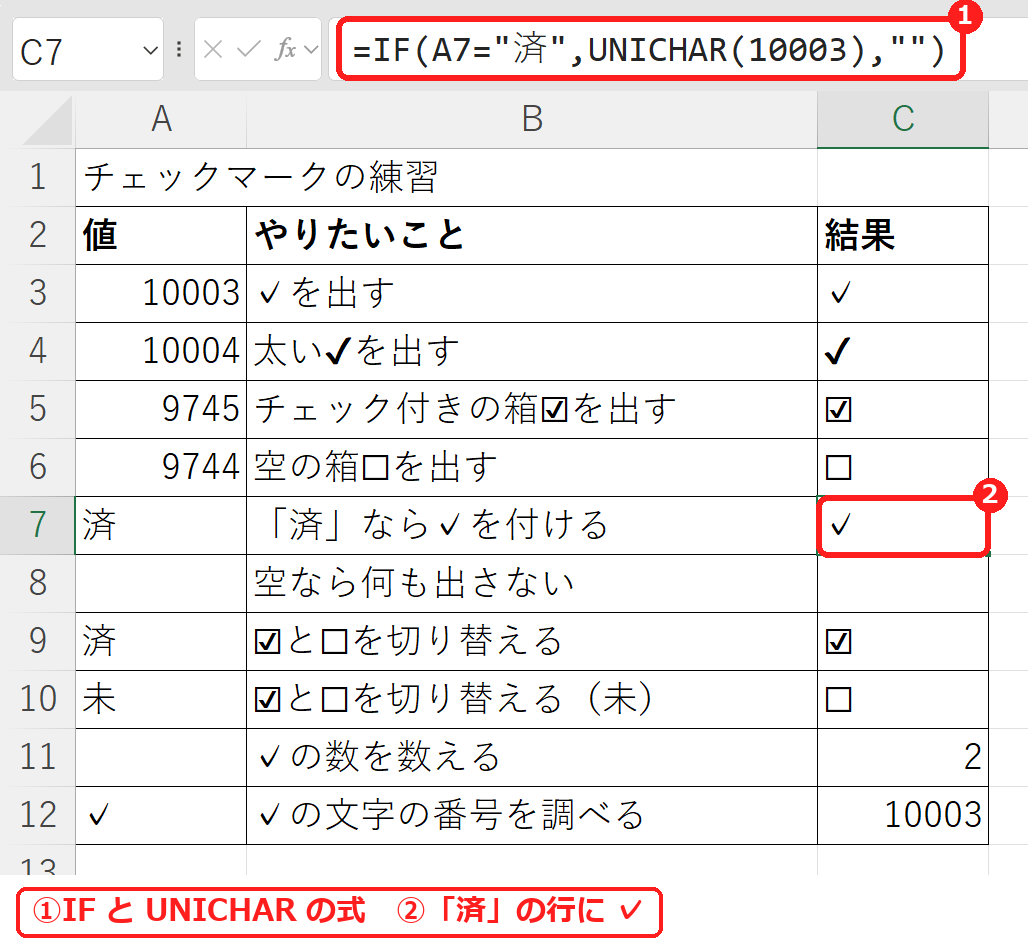
Task: Select the checkmark result in C7
Action: point(903,525)
